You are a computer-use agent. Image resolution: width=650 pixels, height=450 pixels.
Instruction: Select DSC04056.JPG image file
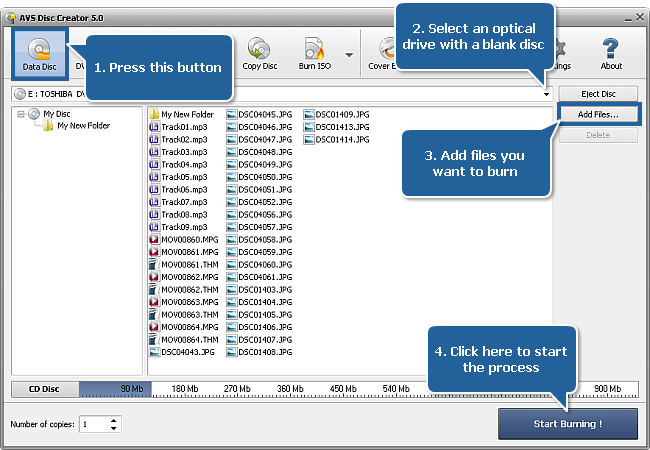point(260,215)
